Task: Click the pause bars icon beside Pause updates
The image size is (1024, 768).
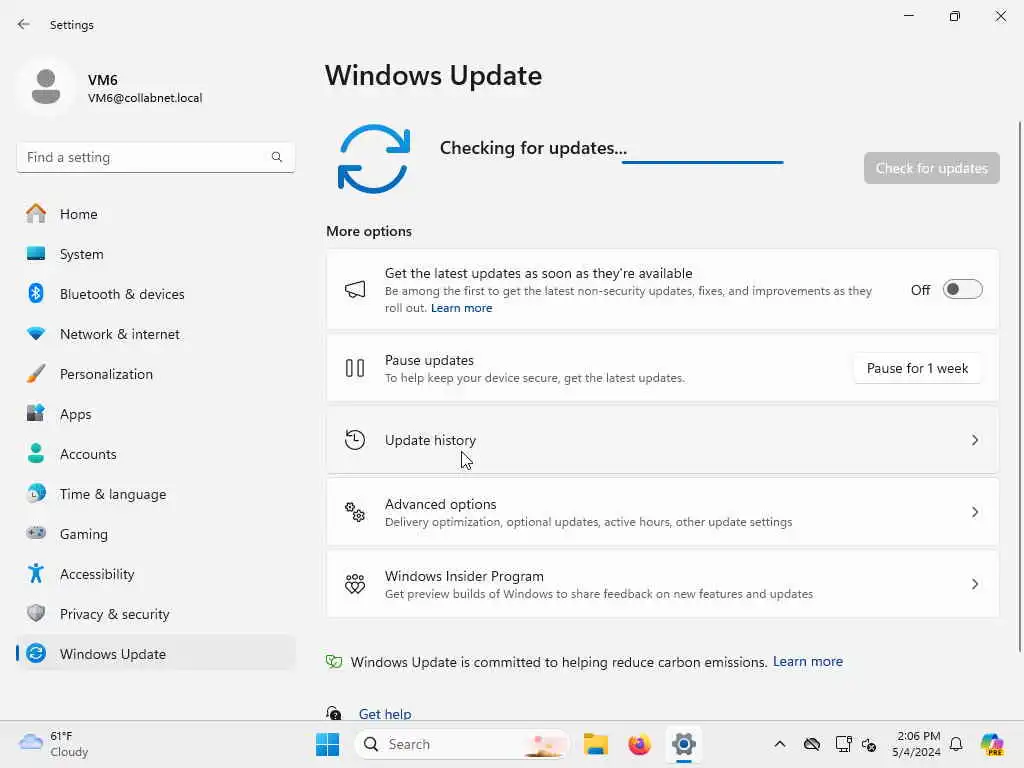Action: coord(355,368)
